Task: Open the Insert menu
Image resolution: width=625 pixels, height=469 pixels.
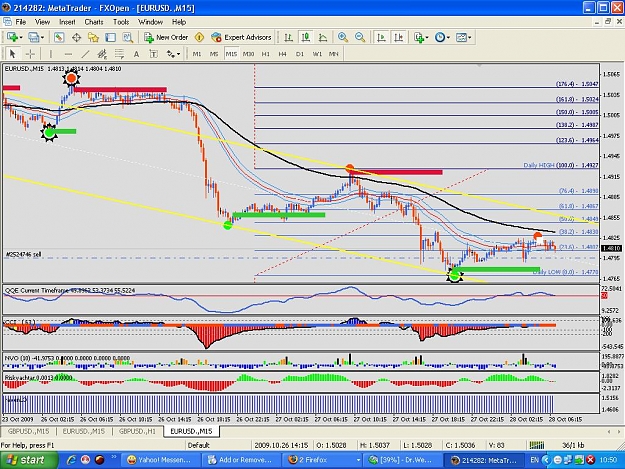Action: (67, 22)
